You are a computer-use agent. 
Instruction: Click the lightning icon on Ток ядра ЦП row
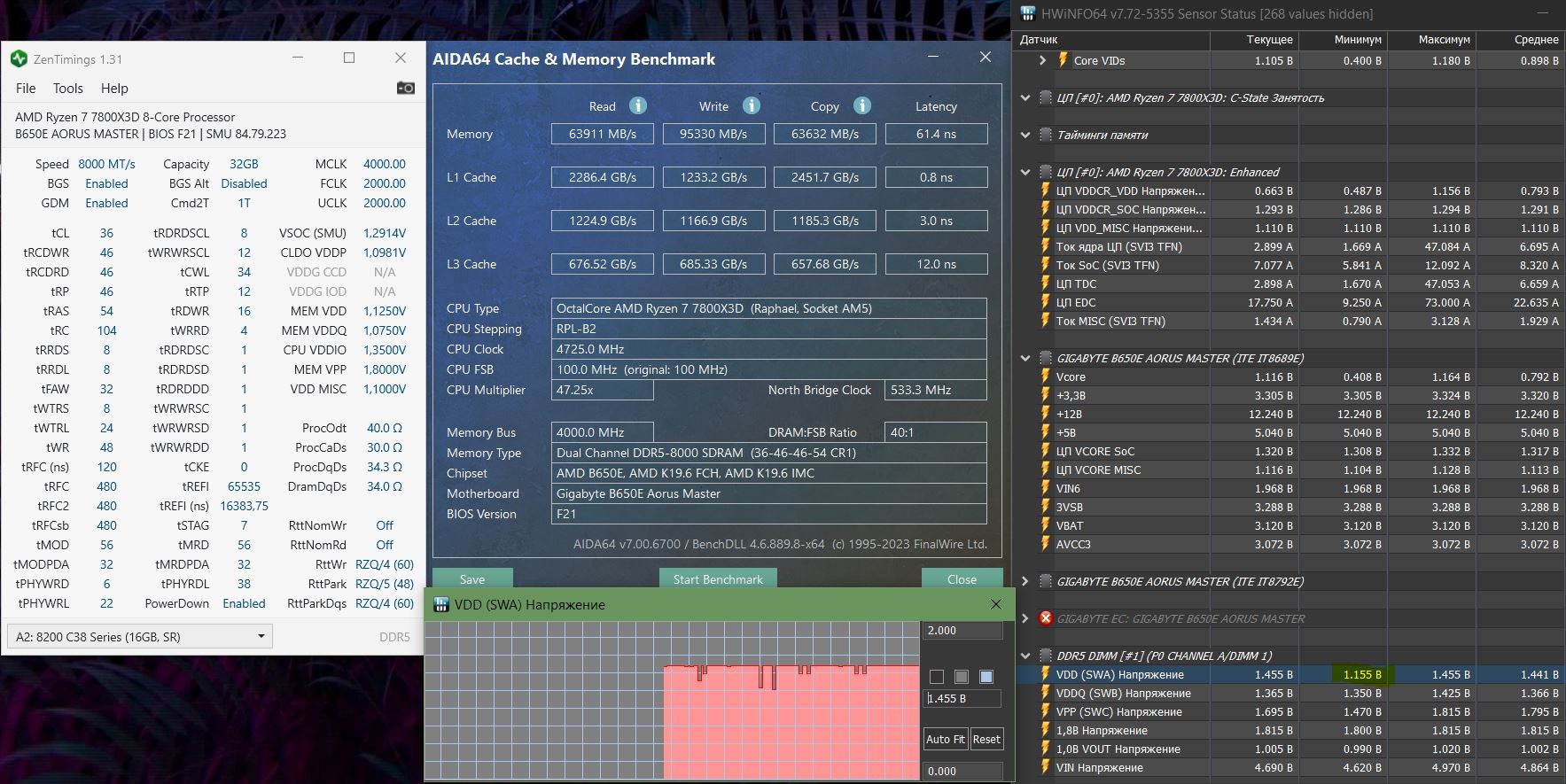click(1046, 246)
